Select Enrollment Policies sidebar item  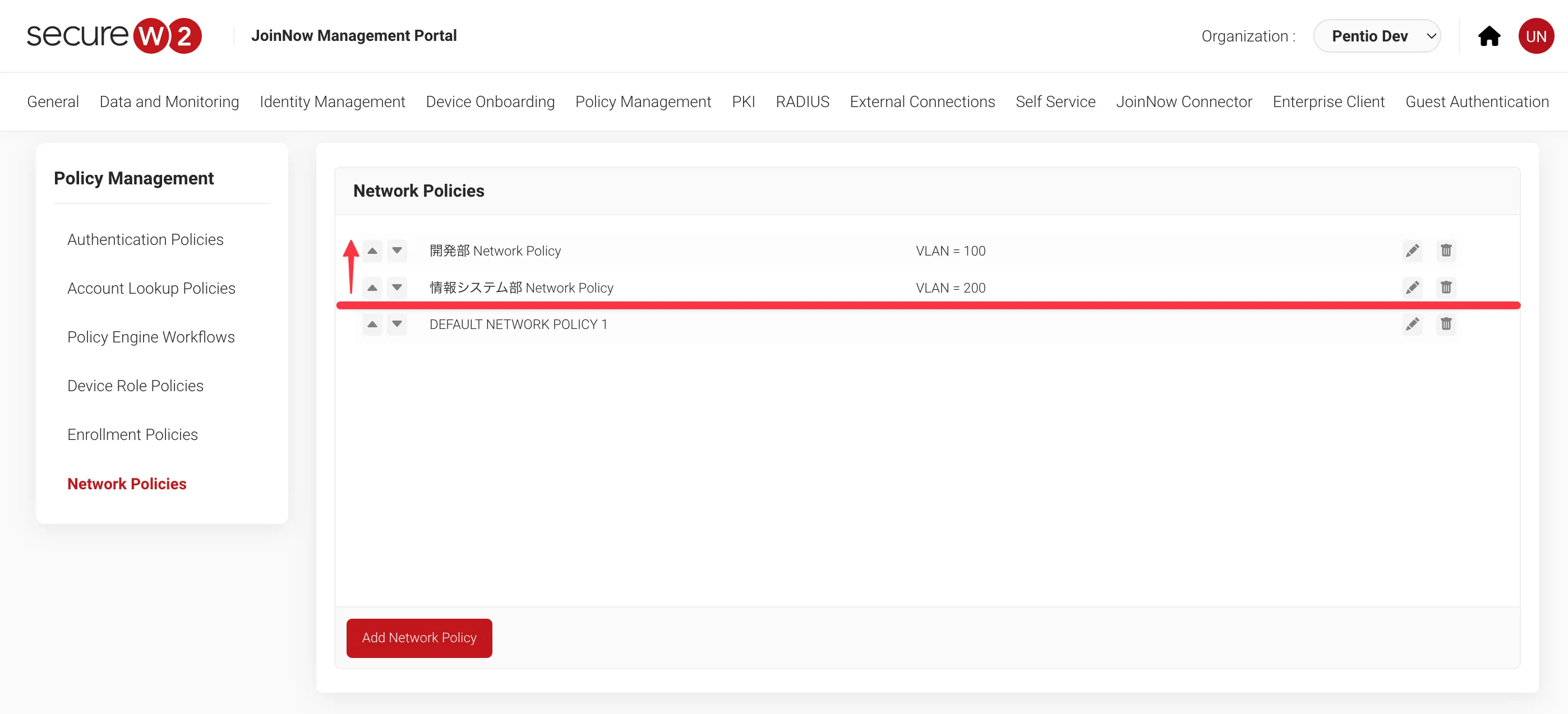coord(131,434)
